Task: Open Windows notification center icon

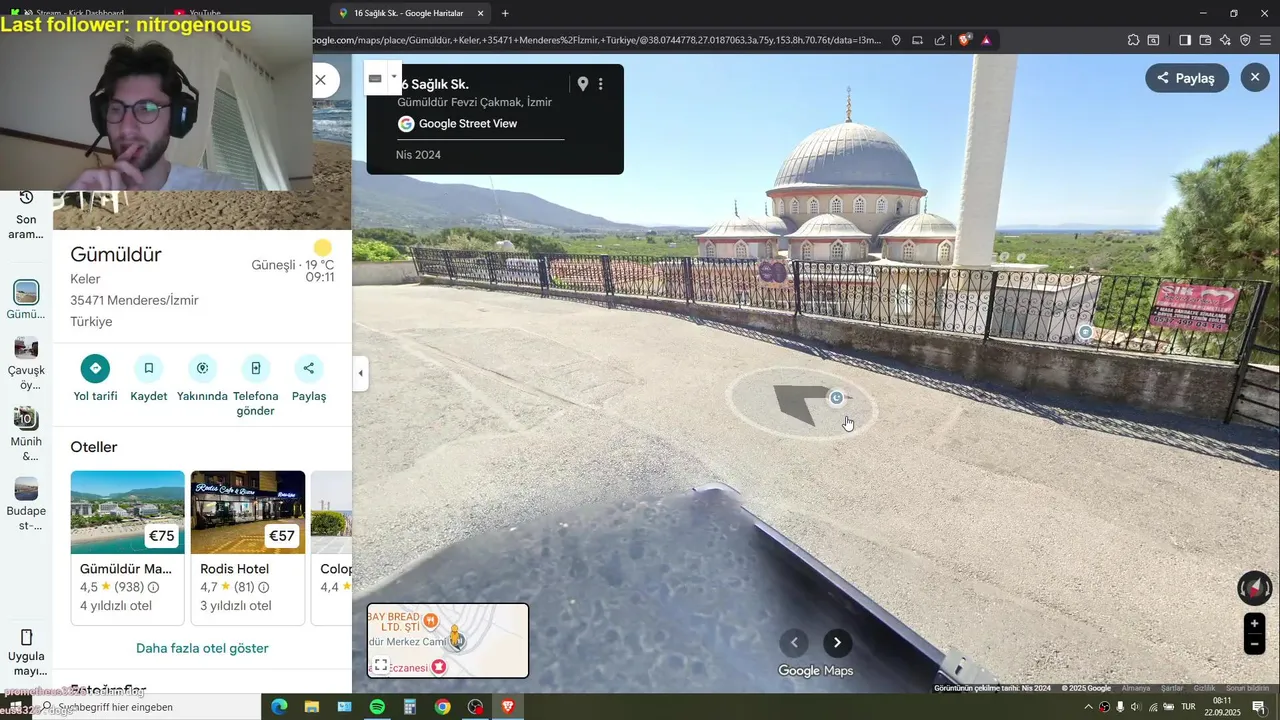Action: (1259, 707)
